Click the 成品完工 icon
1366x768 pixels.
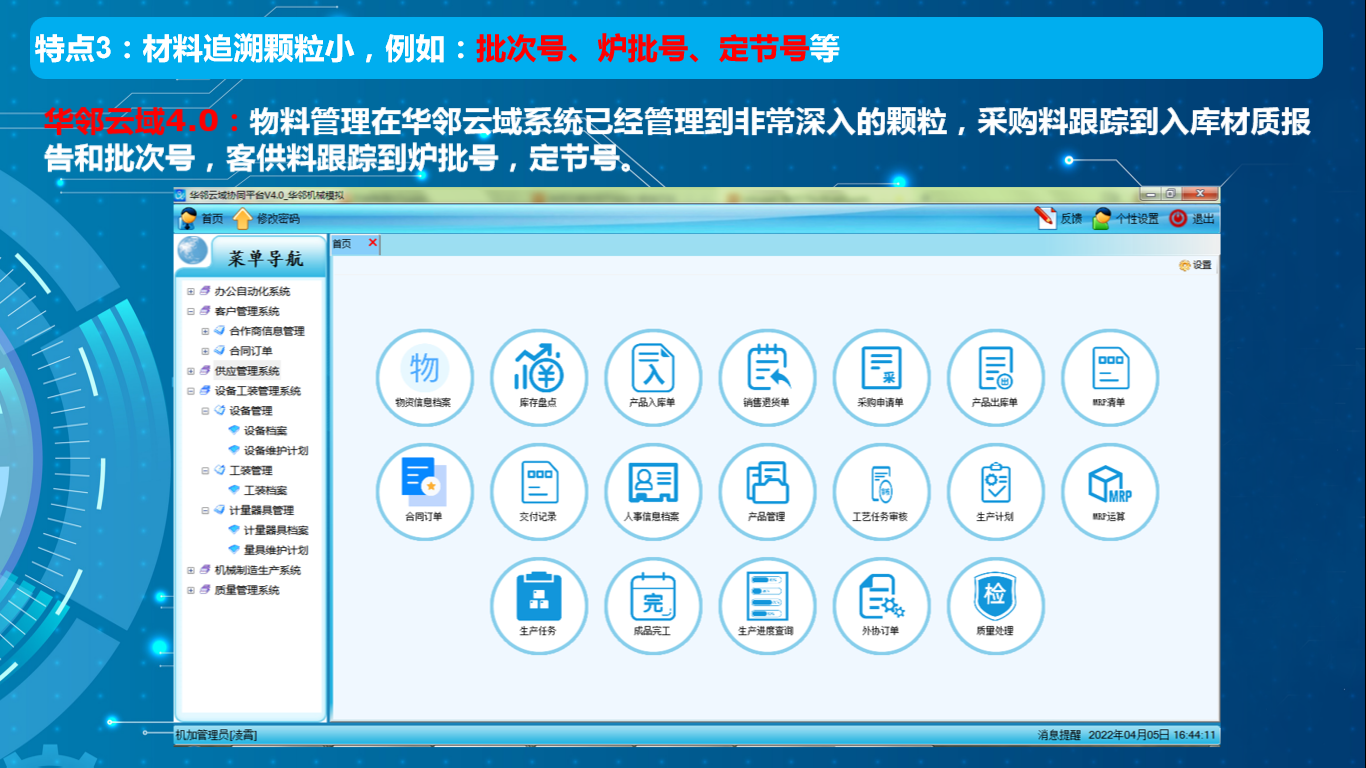pyautogui.click(x=652, y=606)
